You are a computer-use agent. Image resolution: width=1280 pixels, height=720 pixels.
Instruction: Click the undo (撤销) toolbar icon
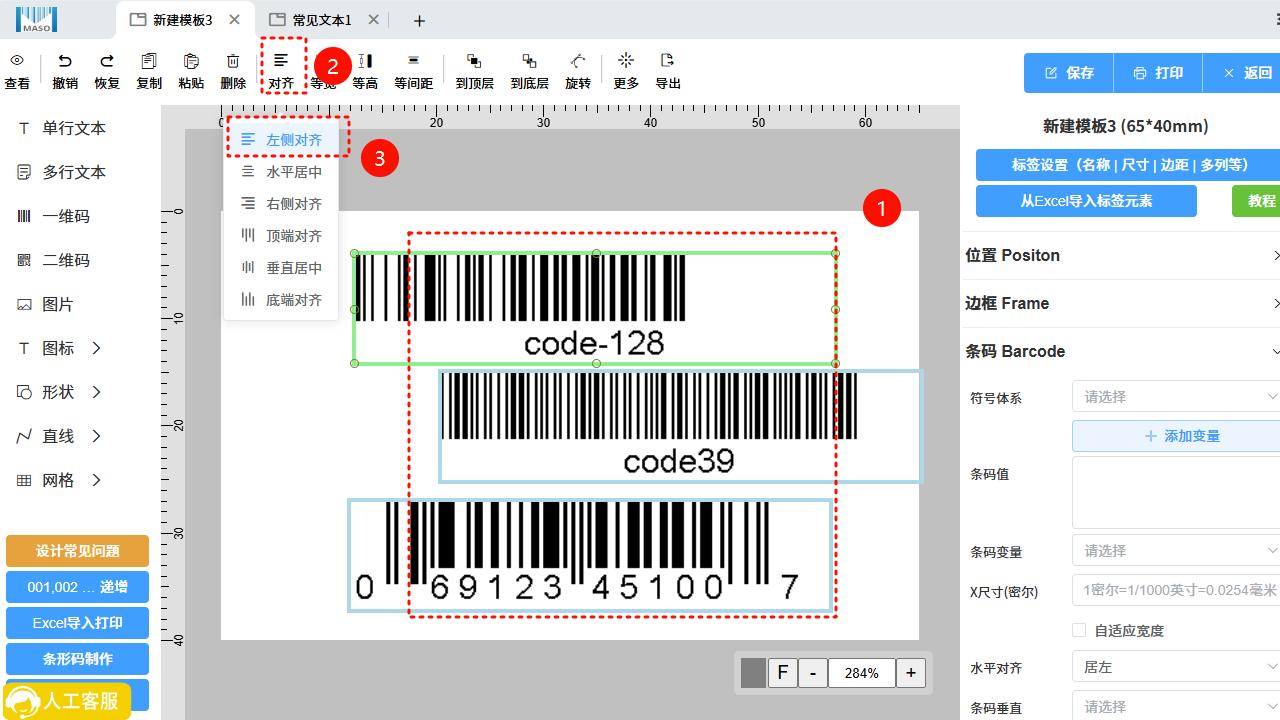[65, 62]
